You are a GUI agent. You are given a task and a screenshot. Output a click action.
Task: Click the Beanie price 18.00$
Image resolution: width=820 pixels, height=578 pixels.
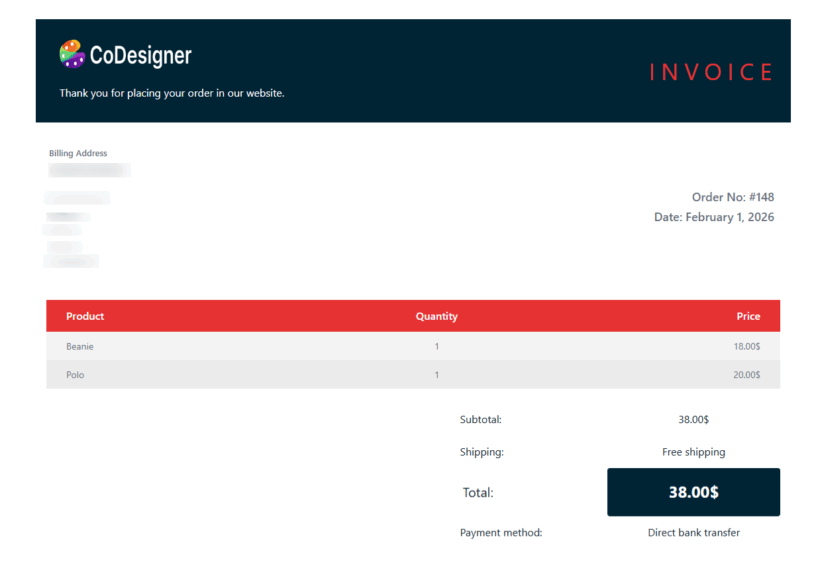pyautogui.click(x=746, y=346)
